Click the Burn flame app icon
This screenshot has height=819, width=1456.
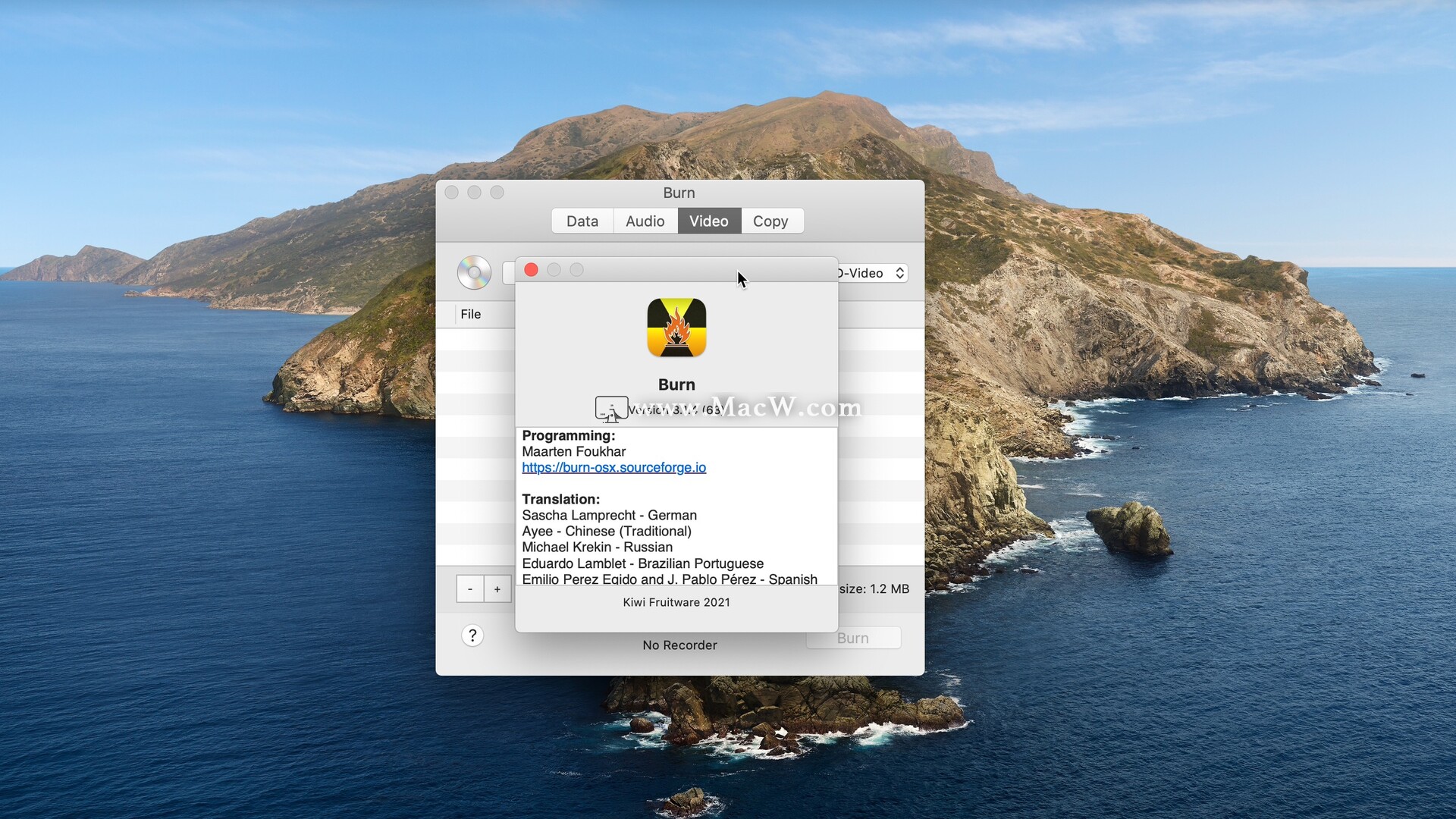676,328
